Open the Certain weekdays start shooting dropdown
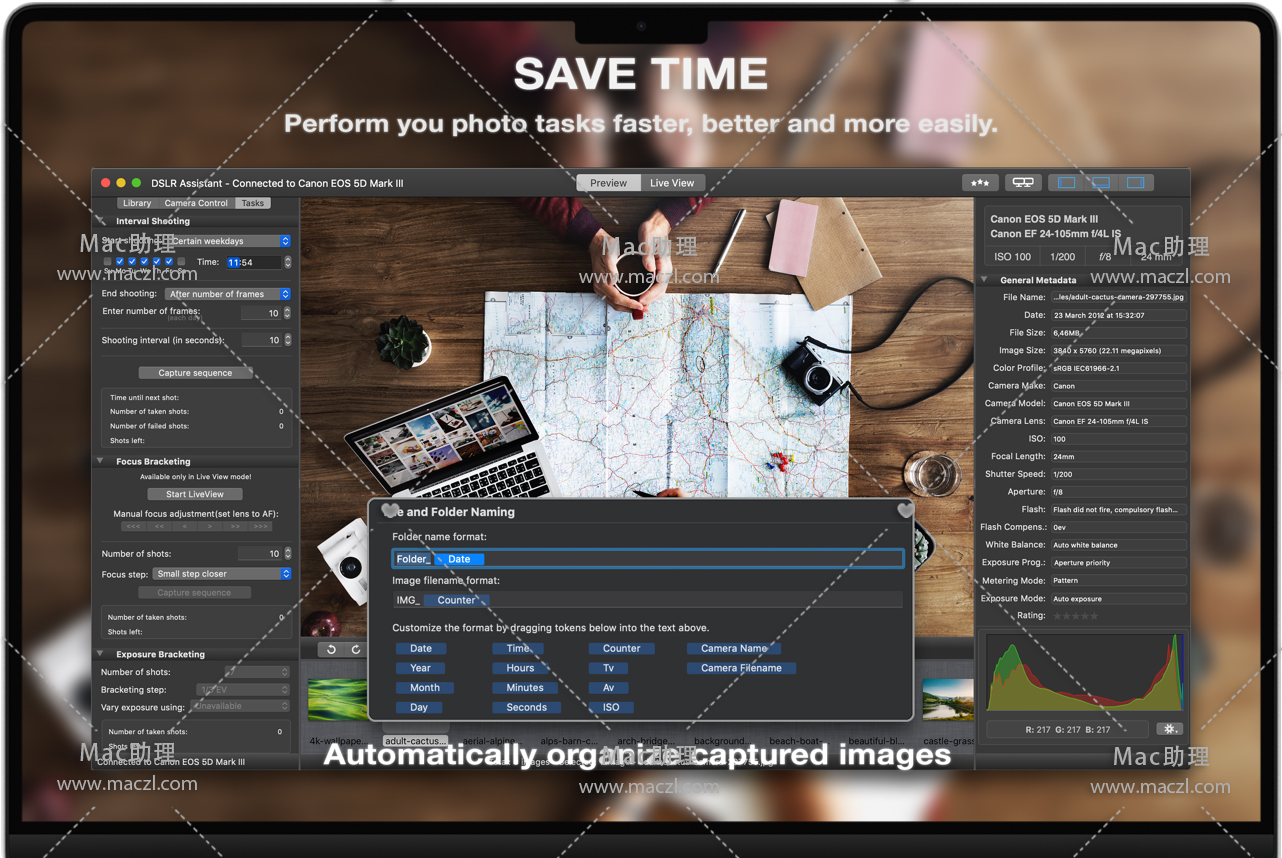 228,241
